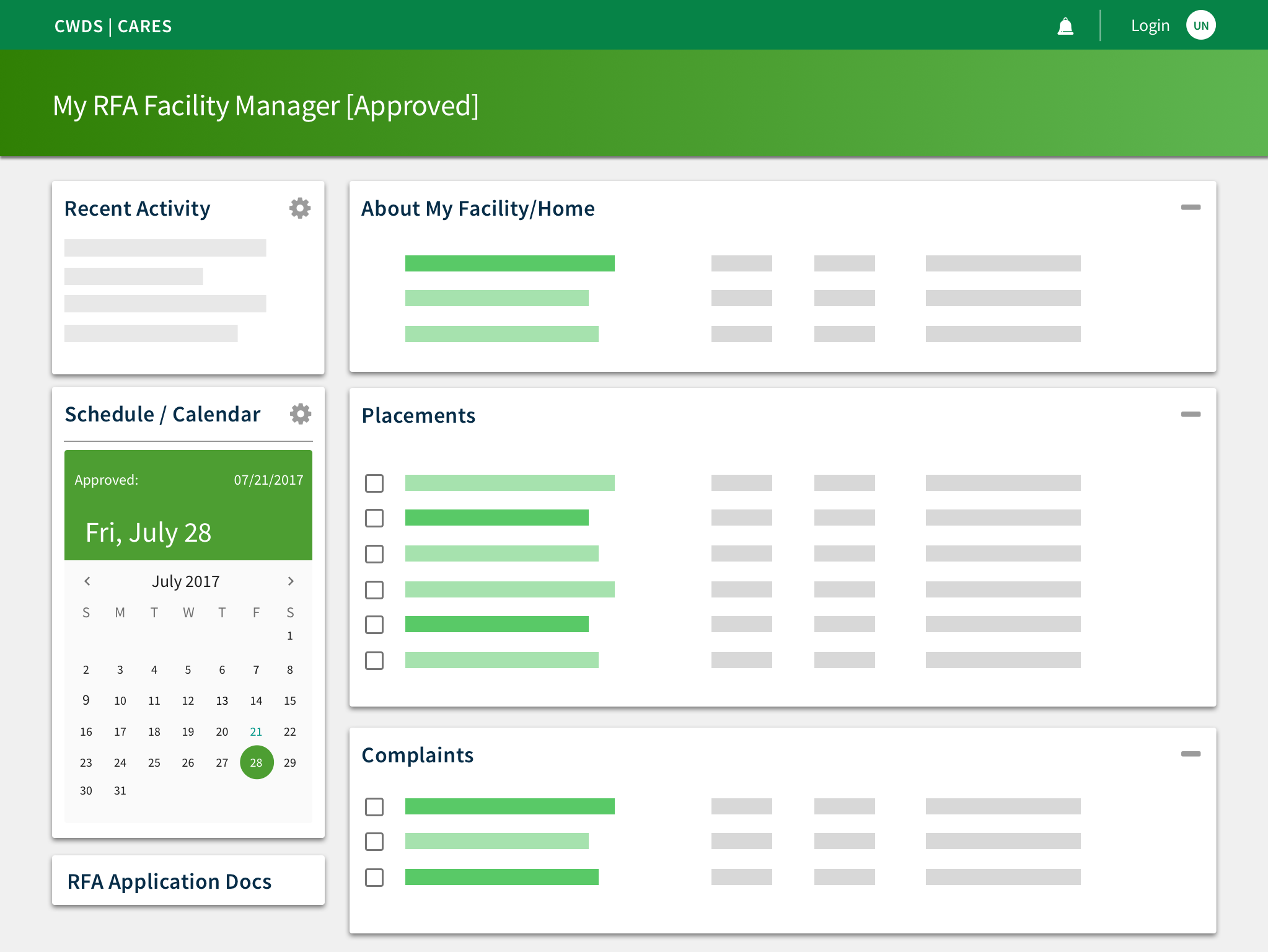The width and height of the screenshot is (1268, 952).
Task: Collapse the Placements panel
Action: (1190, 415)
